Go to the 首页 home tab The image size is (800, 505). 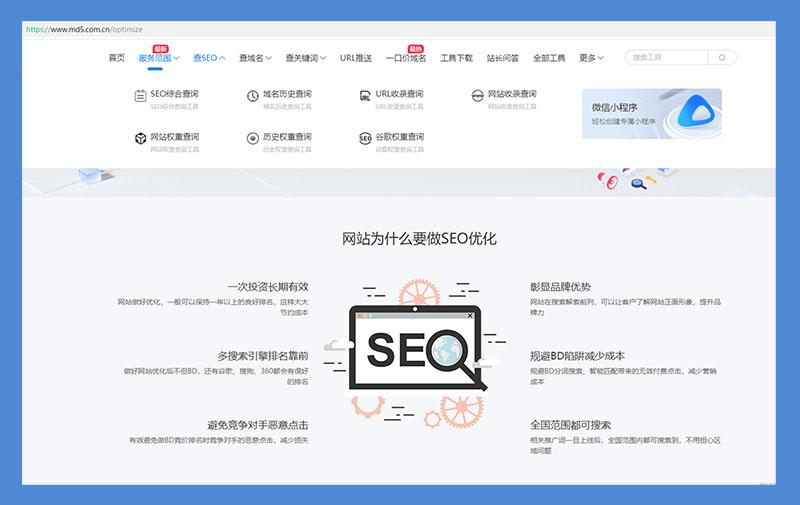point(117,58)
